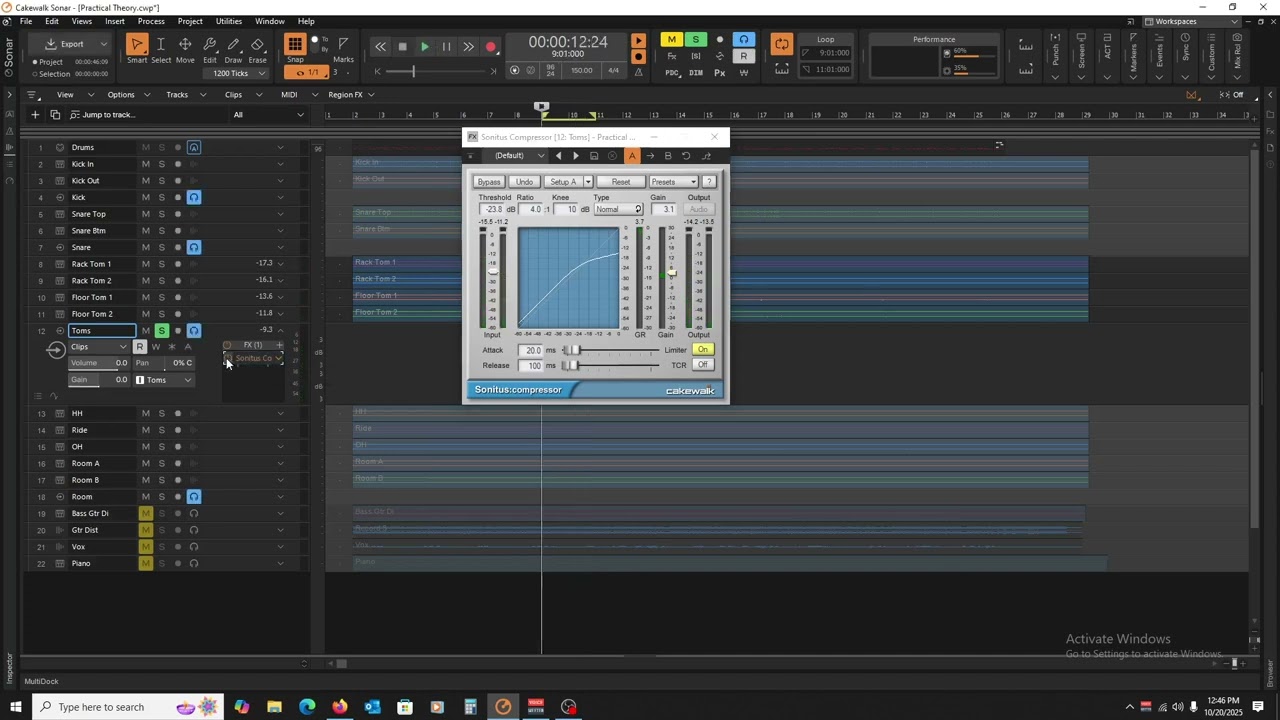1280x720 pixels.
Task: Start recording with the red Record button
Action: pyautogui.click(x=491, y=47)
